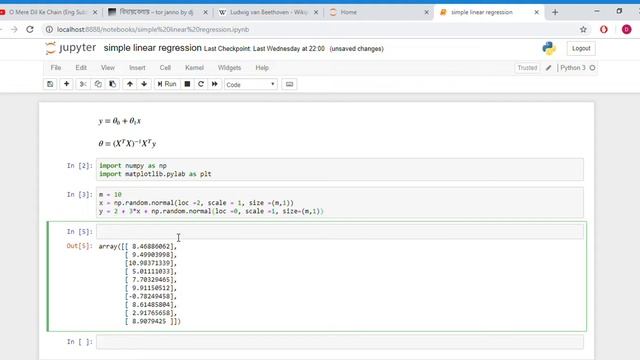Click the empty bottom code cell
This screenshot has width=640, height=360.
tap(340, 342)
